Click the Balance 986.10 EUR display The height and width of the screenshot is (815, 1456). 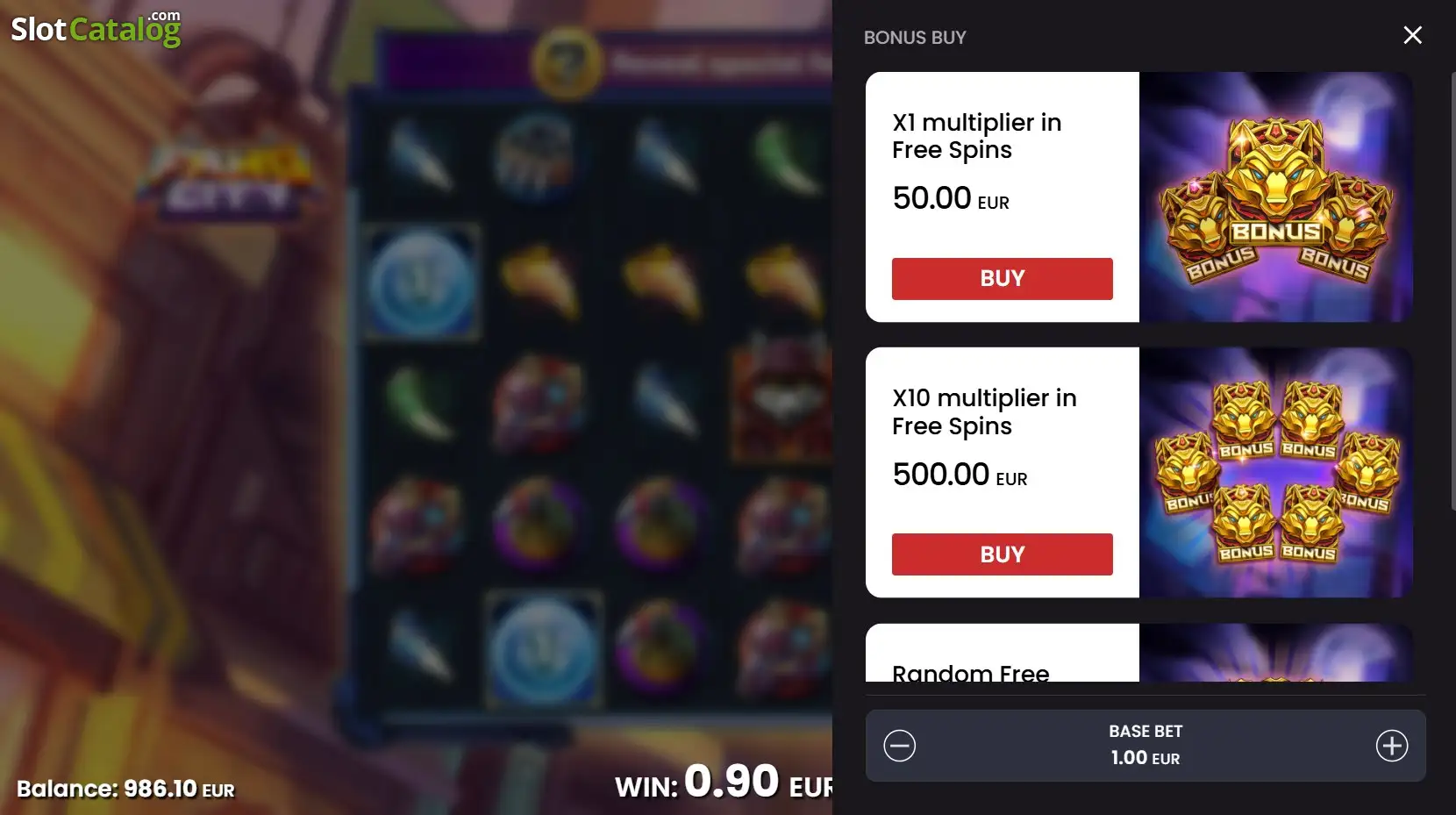125,789
